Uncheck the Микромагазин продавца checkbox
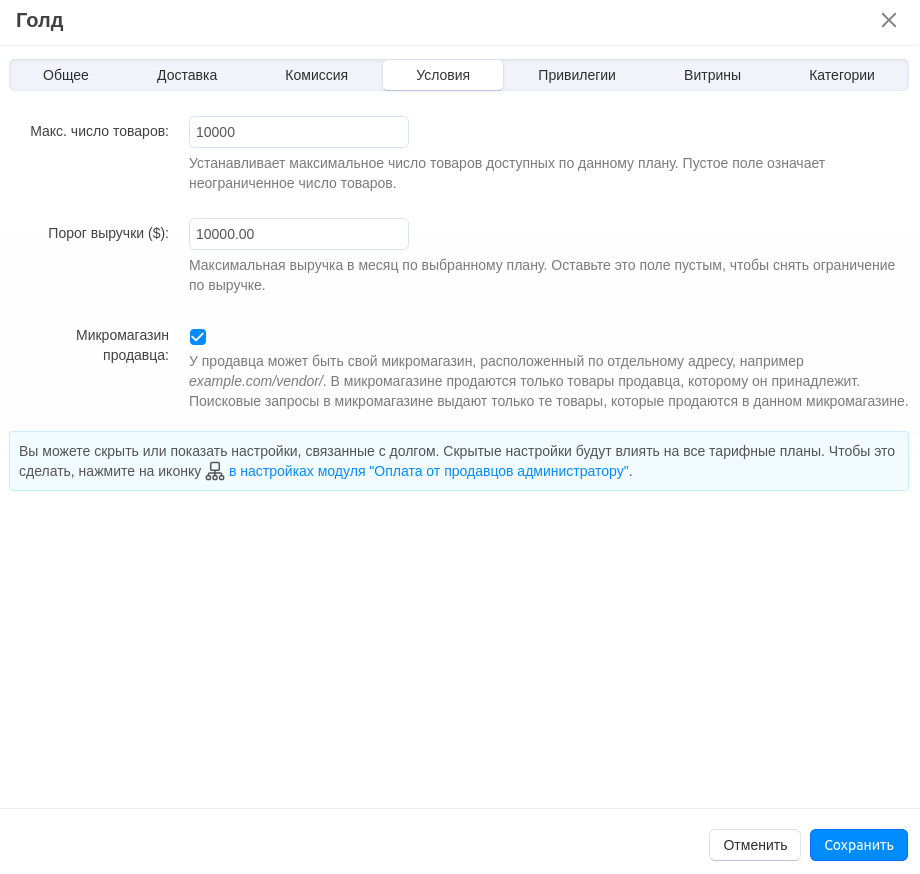Viewport: 920px width, 874px height. pos(198,337)
